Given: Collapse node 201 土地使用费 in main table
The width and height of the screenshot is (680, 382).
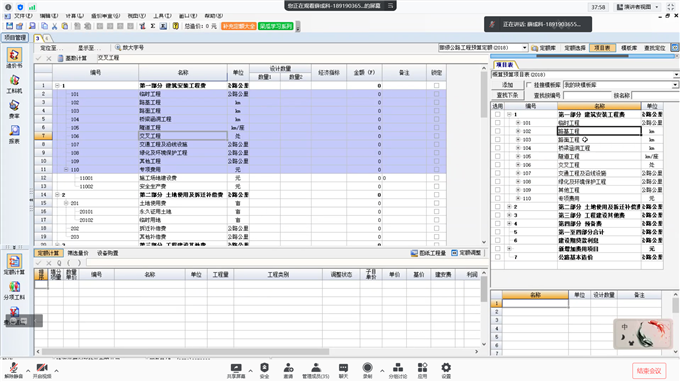Looking at the screenshot, I should coord(66,203).
